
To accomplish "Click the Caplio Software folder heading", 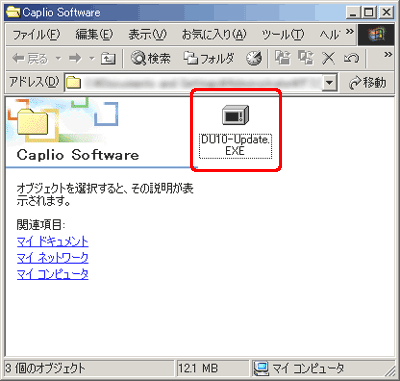I will coord(78,155).
